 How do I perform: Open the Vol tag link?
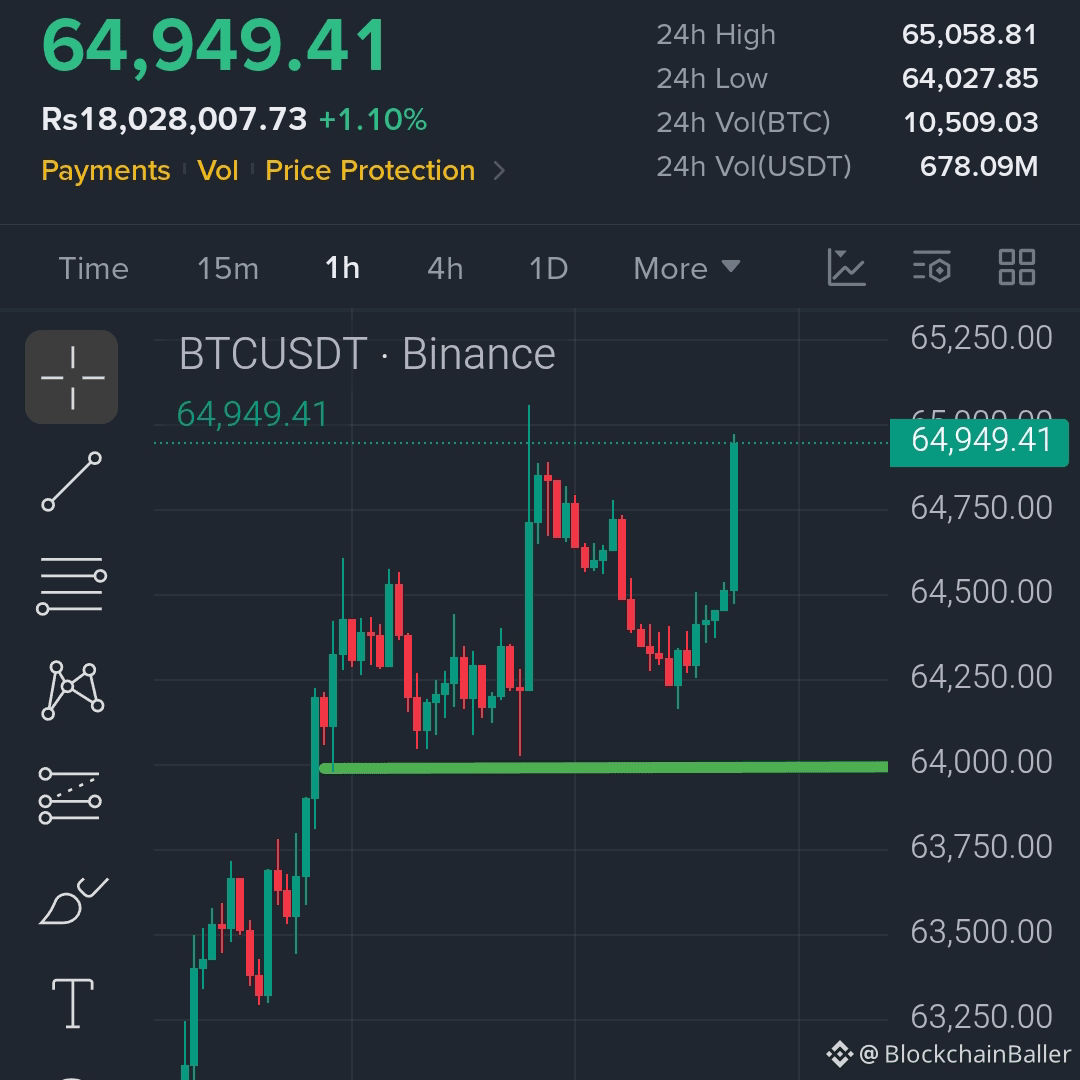pyautogui.click(x=218, y=170)
